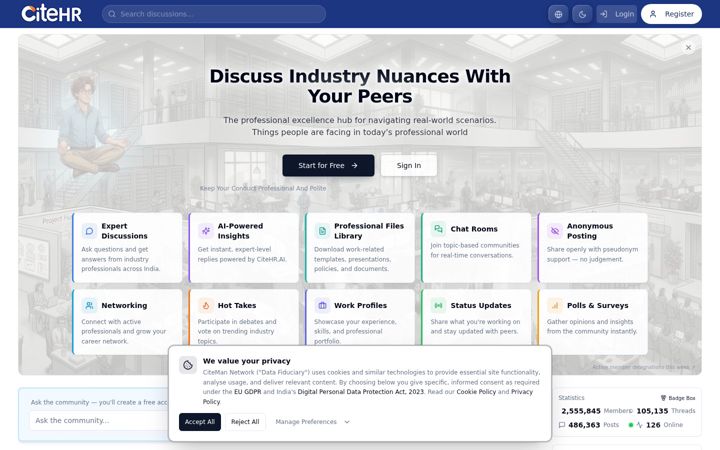Click the Polls & Surveys chart icon
This screenshot has height=450, width=720.
click(x=555, y=305)
